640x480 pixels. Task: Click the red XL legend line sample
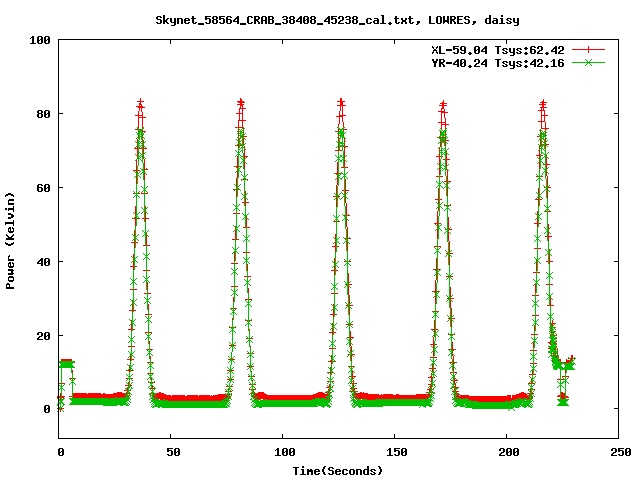click(588, 50)
